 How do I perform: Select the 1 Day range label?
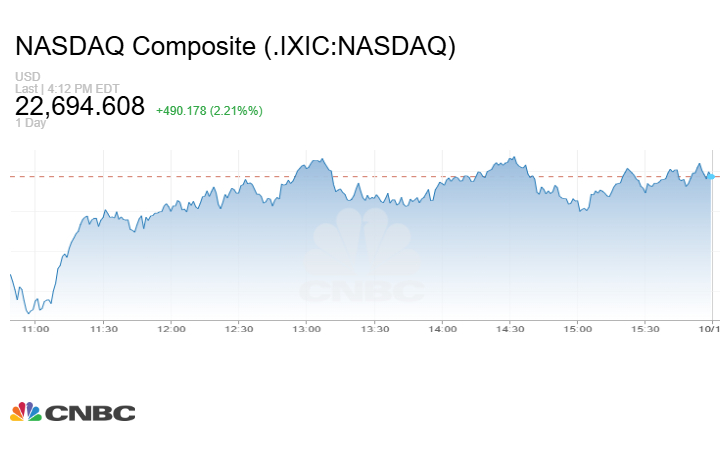[31, 124]
